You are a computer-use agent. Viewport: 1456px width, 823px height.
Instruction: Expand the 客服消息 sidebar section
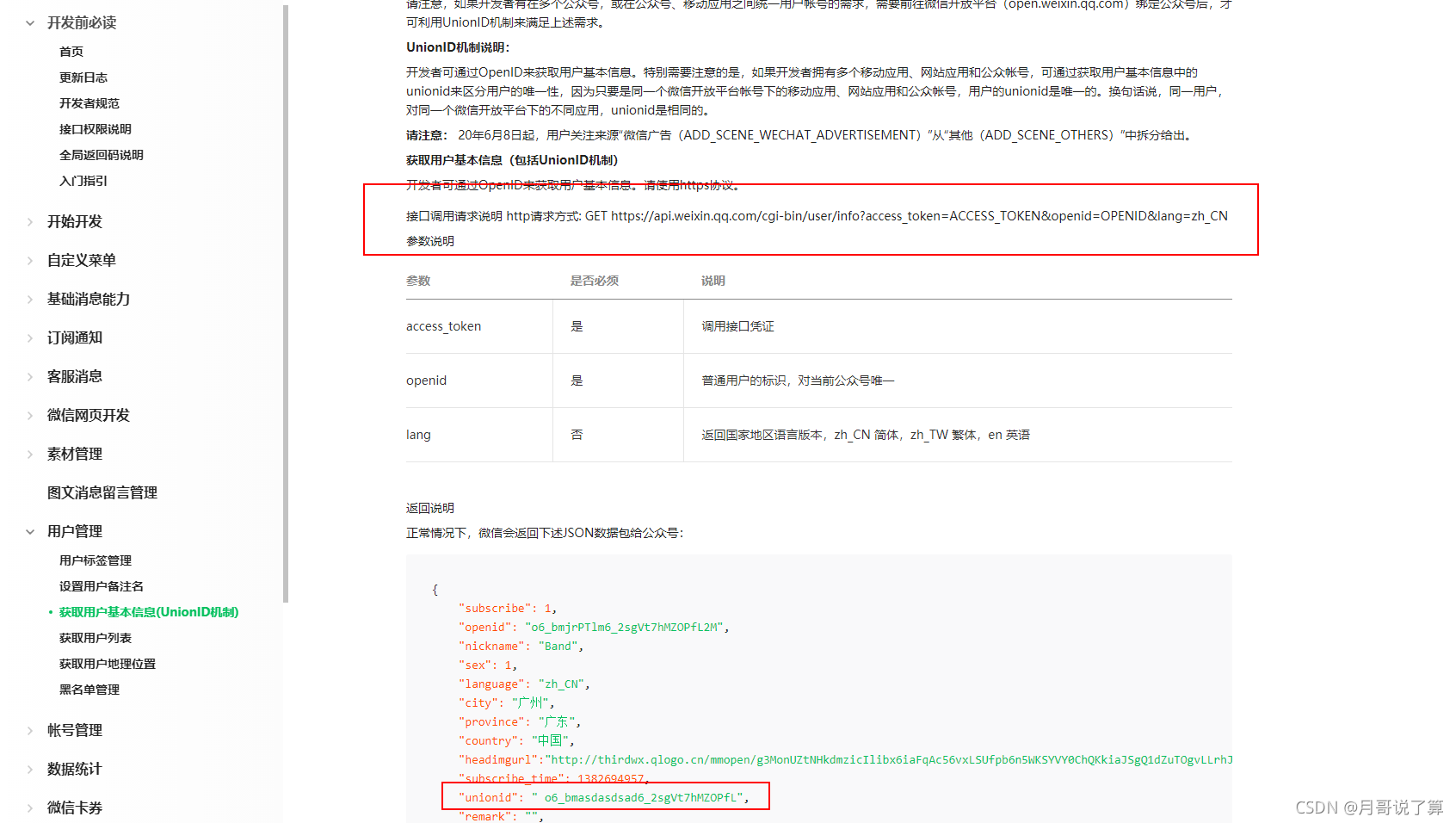[75, 376]
